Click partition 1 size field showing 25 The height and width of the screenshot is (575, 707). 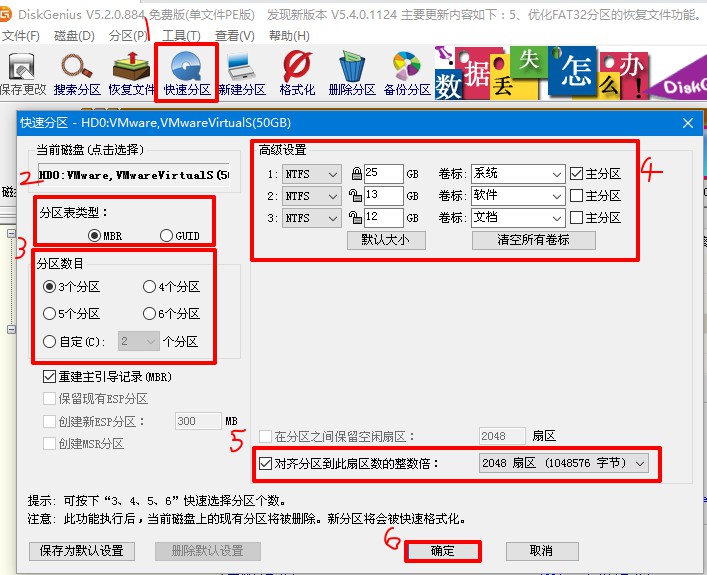click(x=383, y=174)
